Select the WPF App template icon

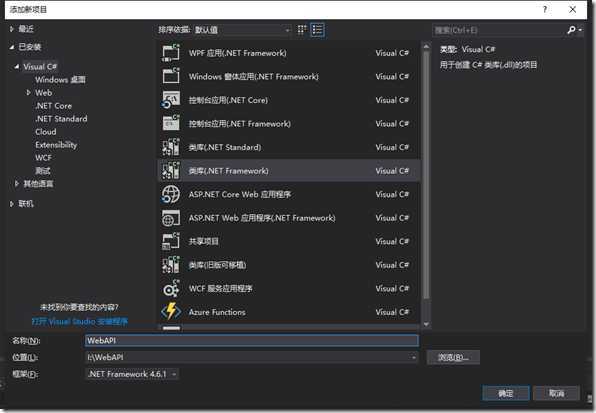pos(171,53)
